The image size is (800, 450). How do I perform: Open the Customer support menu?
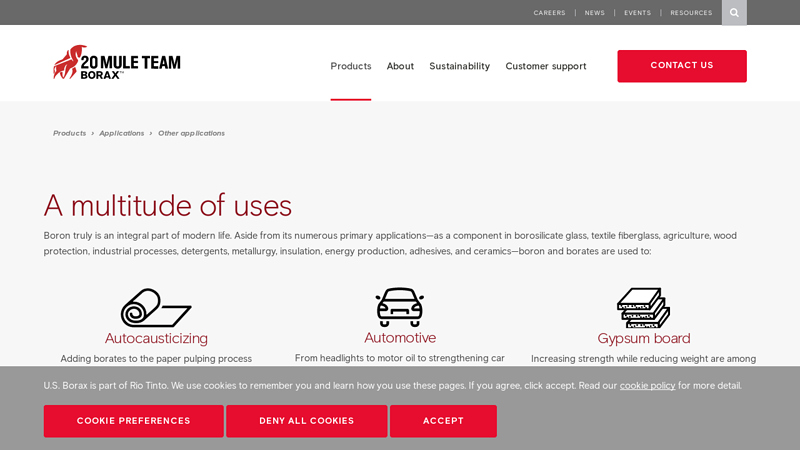546,66
